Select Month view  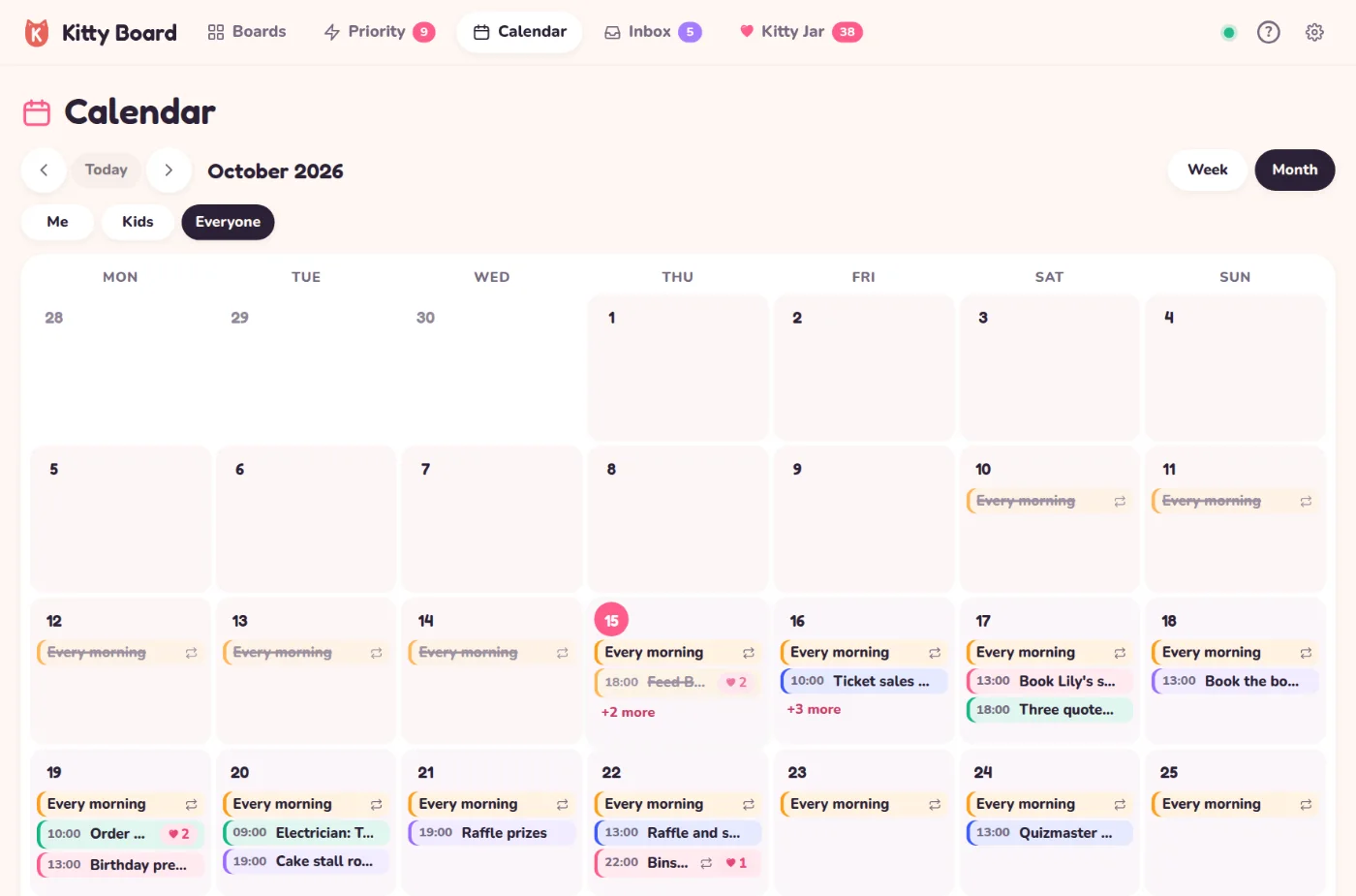click(1295, 170)
